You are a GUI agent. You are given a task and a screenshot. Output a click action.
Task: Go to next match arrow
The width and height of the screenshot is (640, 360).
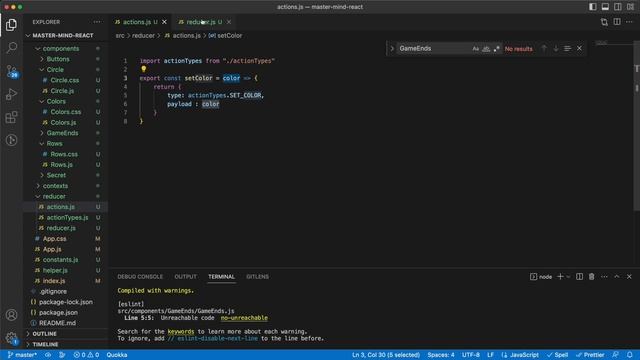click(556, 49)
